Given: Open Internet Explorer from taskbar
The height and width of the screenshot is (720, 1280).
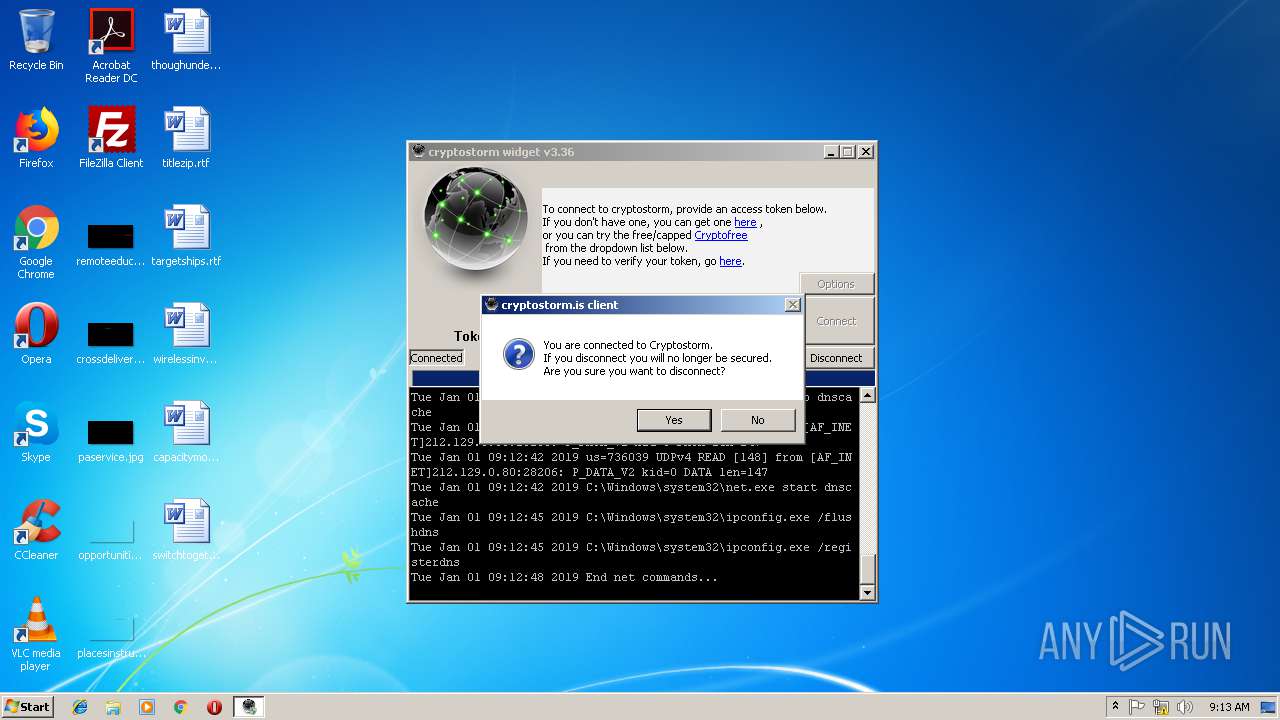Looking at the screenshot, I should pyautogui.click(x=80, y=707).
